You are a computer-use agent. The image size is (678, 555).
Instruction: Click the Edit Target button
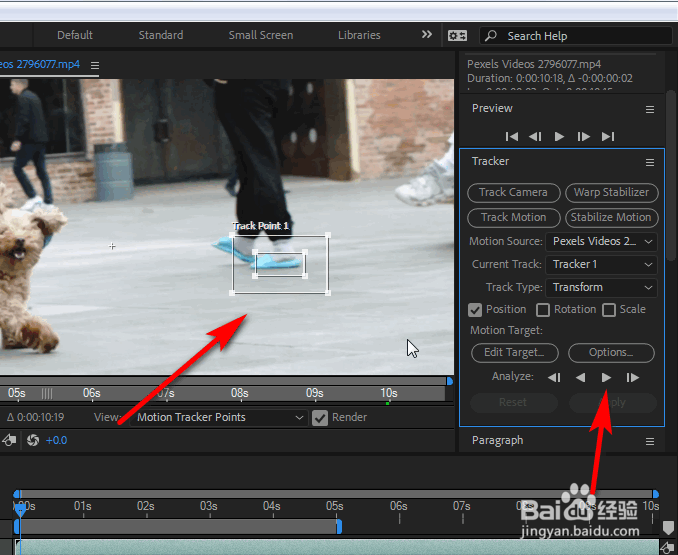[x=515, y=353]
